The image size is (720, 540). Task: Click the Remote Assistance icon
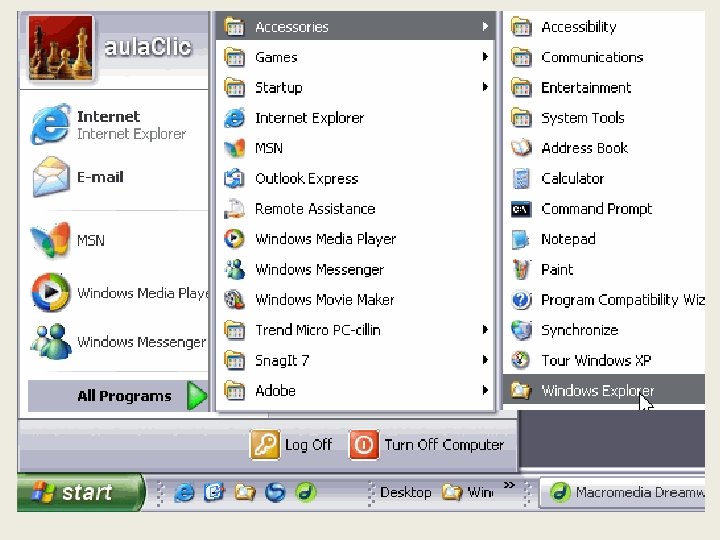235,209
